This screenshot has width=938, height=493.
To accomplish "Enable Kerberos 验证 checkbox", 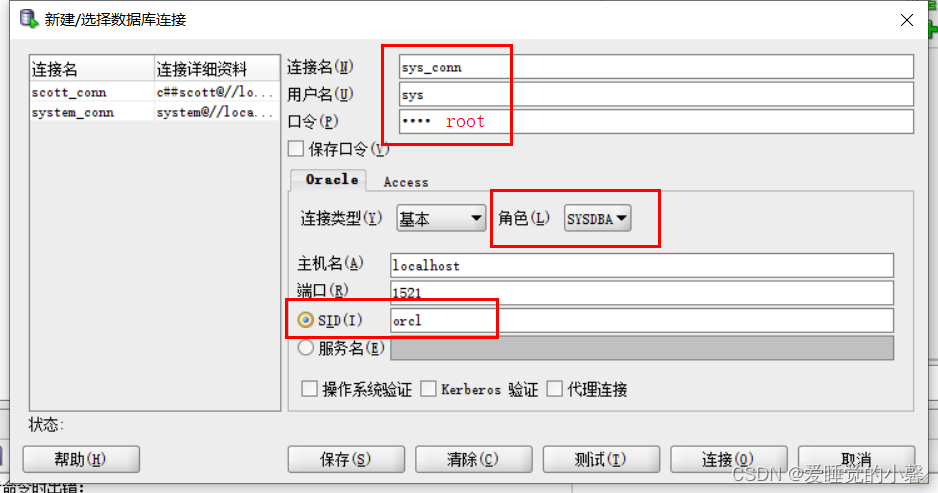I will click(428, 389).
